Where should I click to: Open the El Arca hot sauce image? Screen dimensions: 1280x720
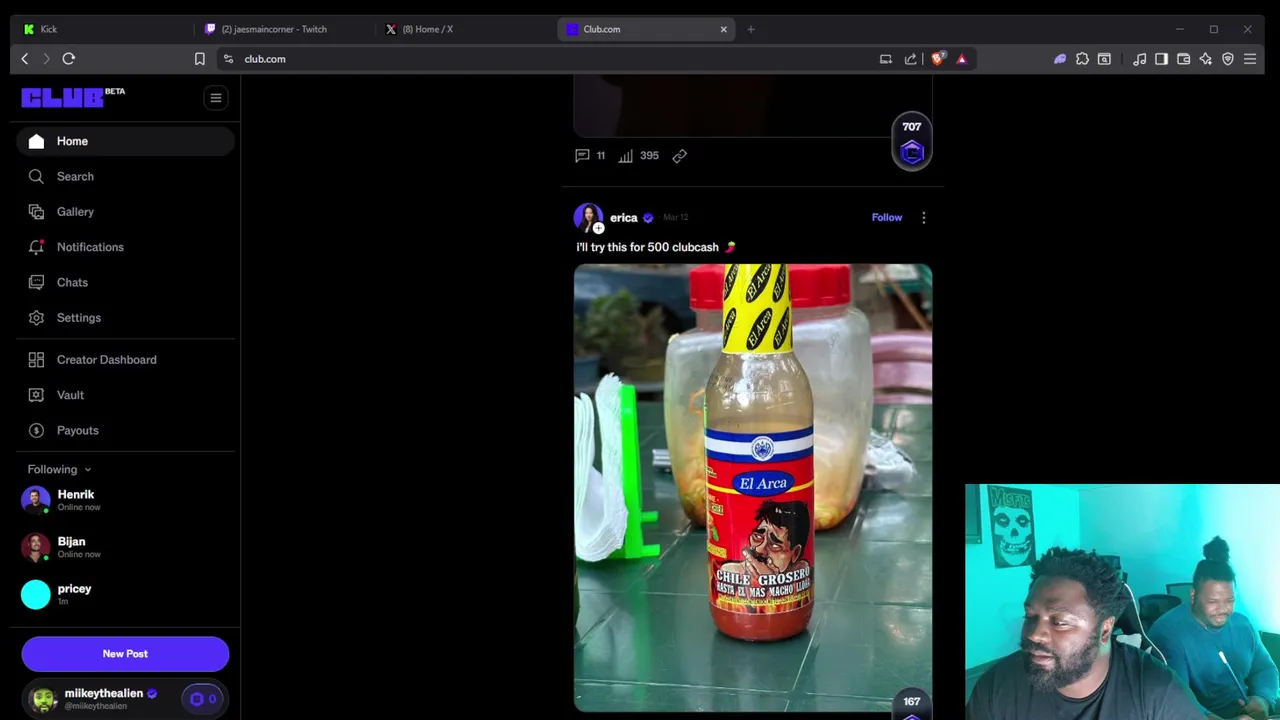[x=753, y=488]
